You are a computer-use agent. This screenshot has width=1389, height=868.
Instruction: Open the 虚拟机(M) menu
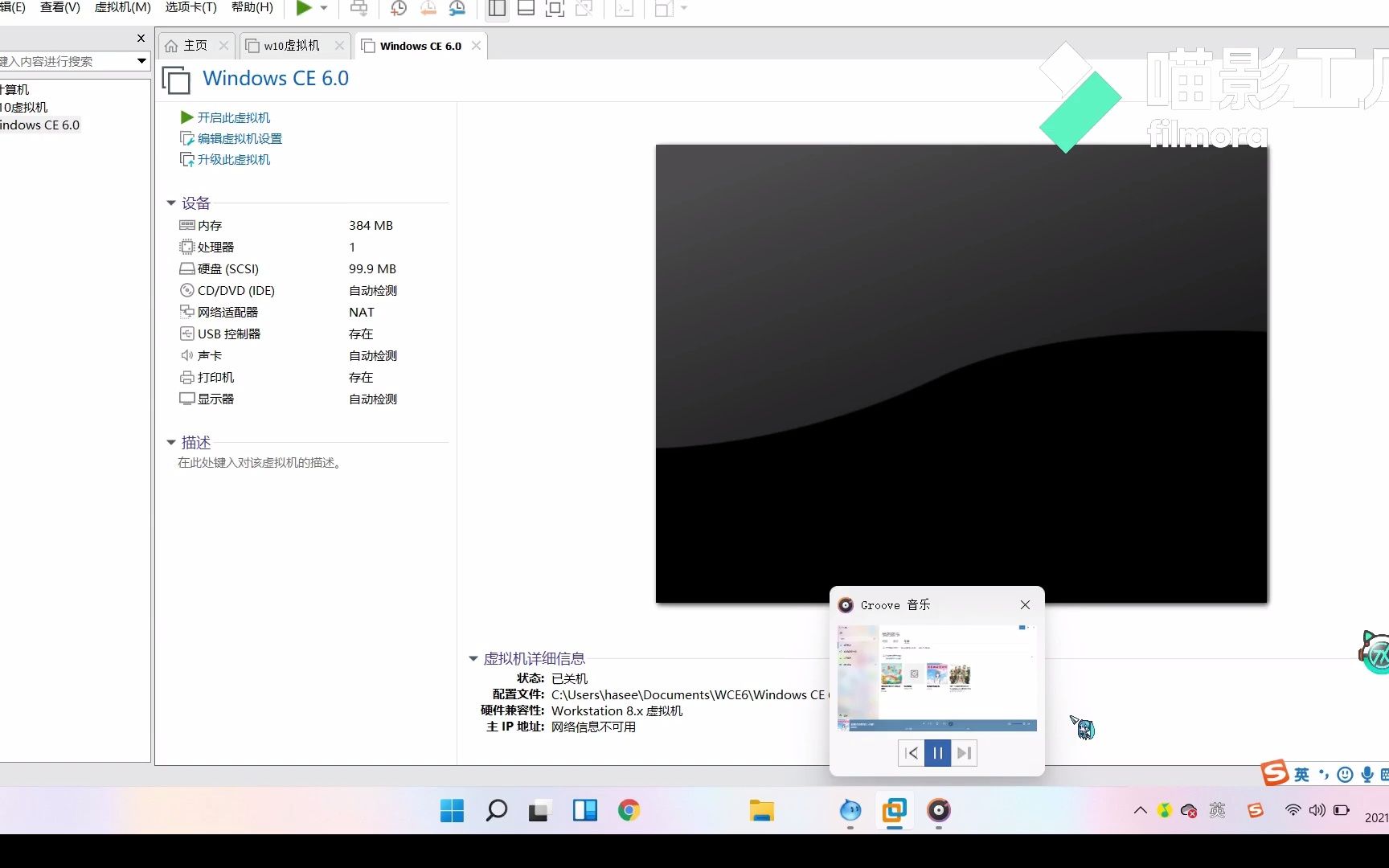(x=121, y=7)
